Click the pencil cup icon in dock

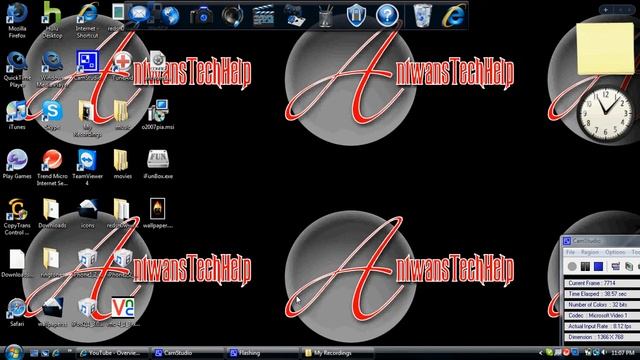click(x=325, y=16)
